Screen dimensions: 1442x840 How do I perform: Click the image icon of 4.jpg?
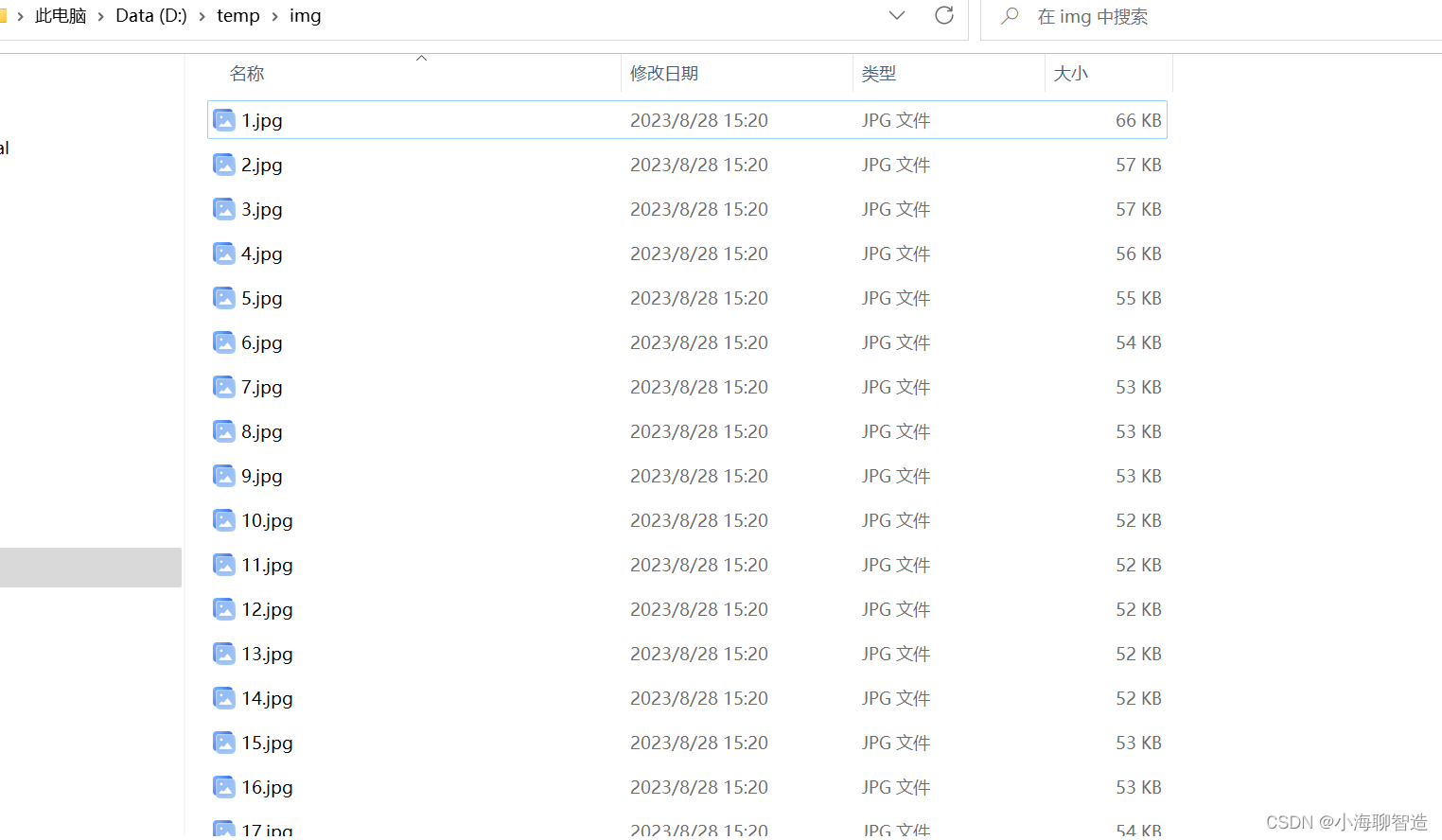pyautogui.click(x=224, y=254)
